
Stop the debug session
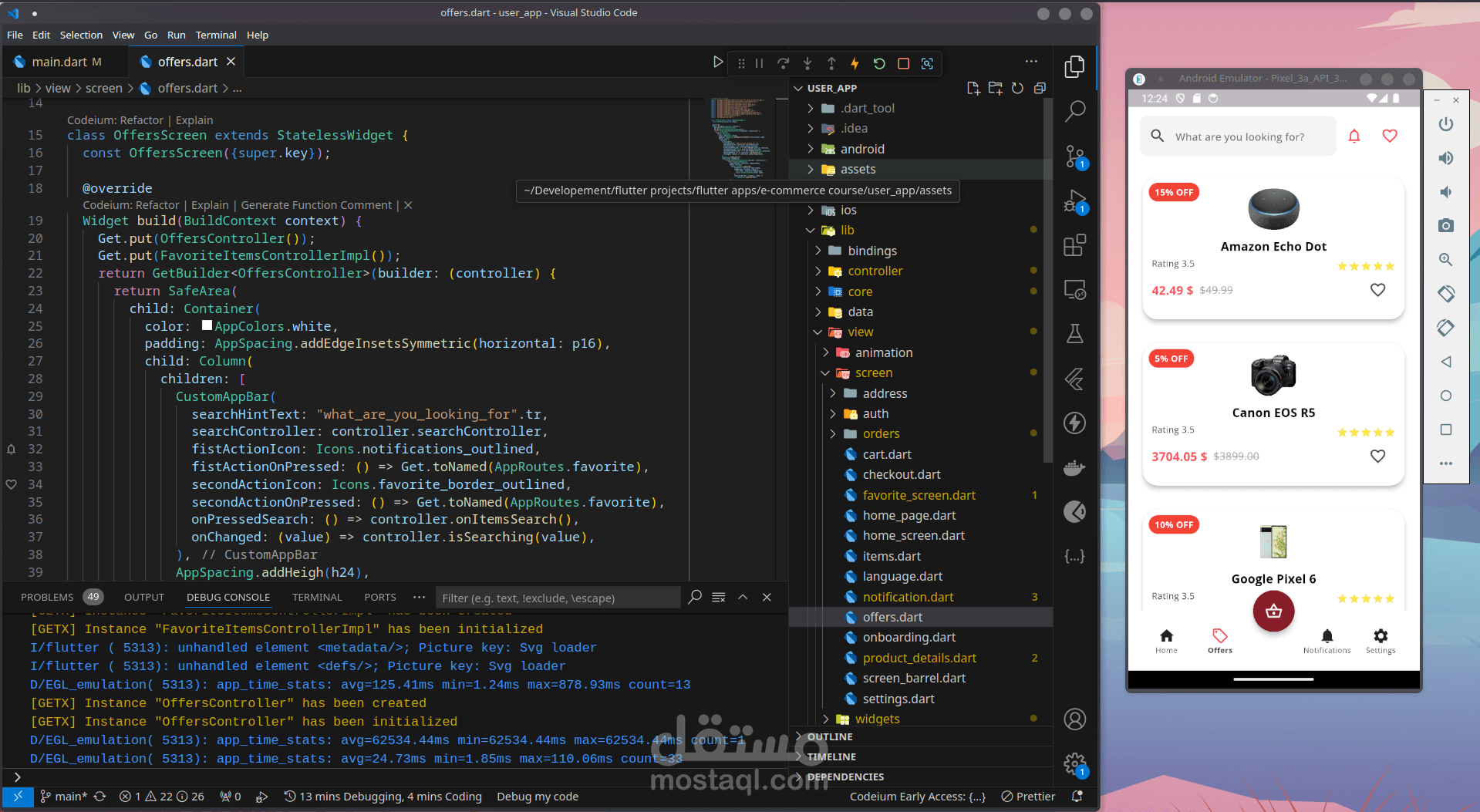pyautogui.click(x=903, y=63)
